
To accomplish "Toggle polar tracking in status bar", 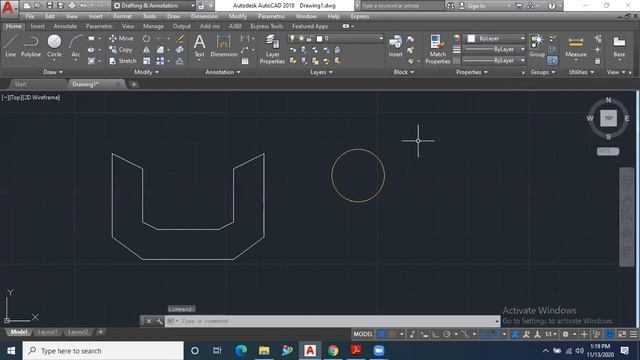I will click(x=447, y=334).
